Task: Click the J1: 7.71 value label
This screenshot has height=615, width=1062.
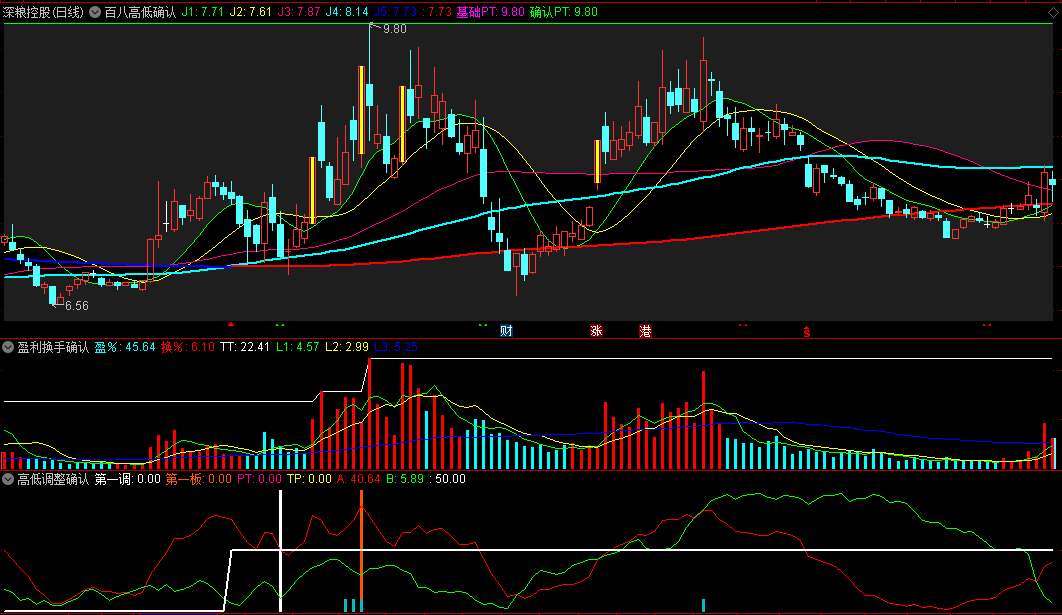Action: 203,12
